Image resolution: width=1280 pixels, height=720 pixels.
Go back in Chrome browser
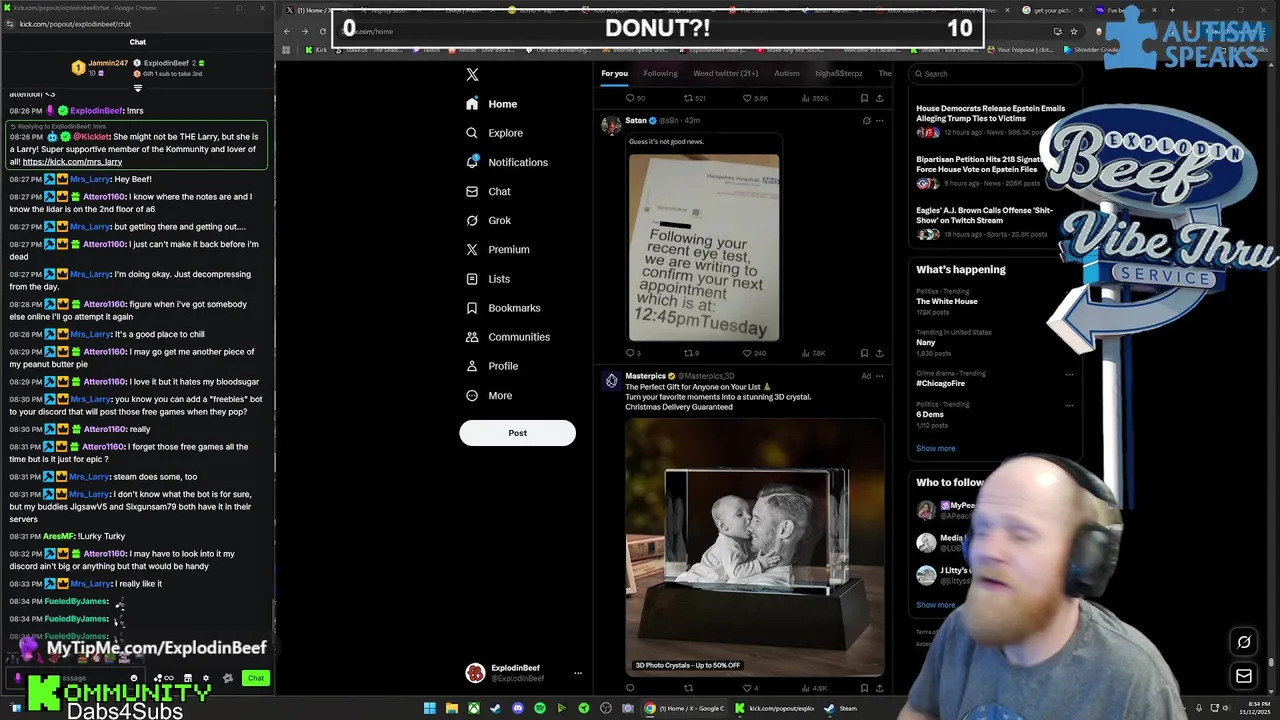[287, 31]
